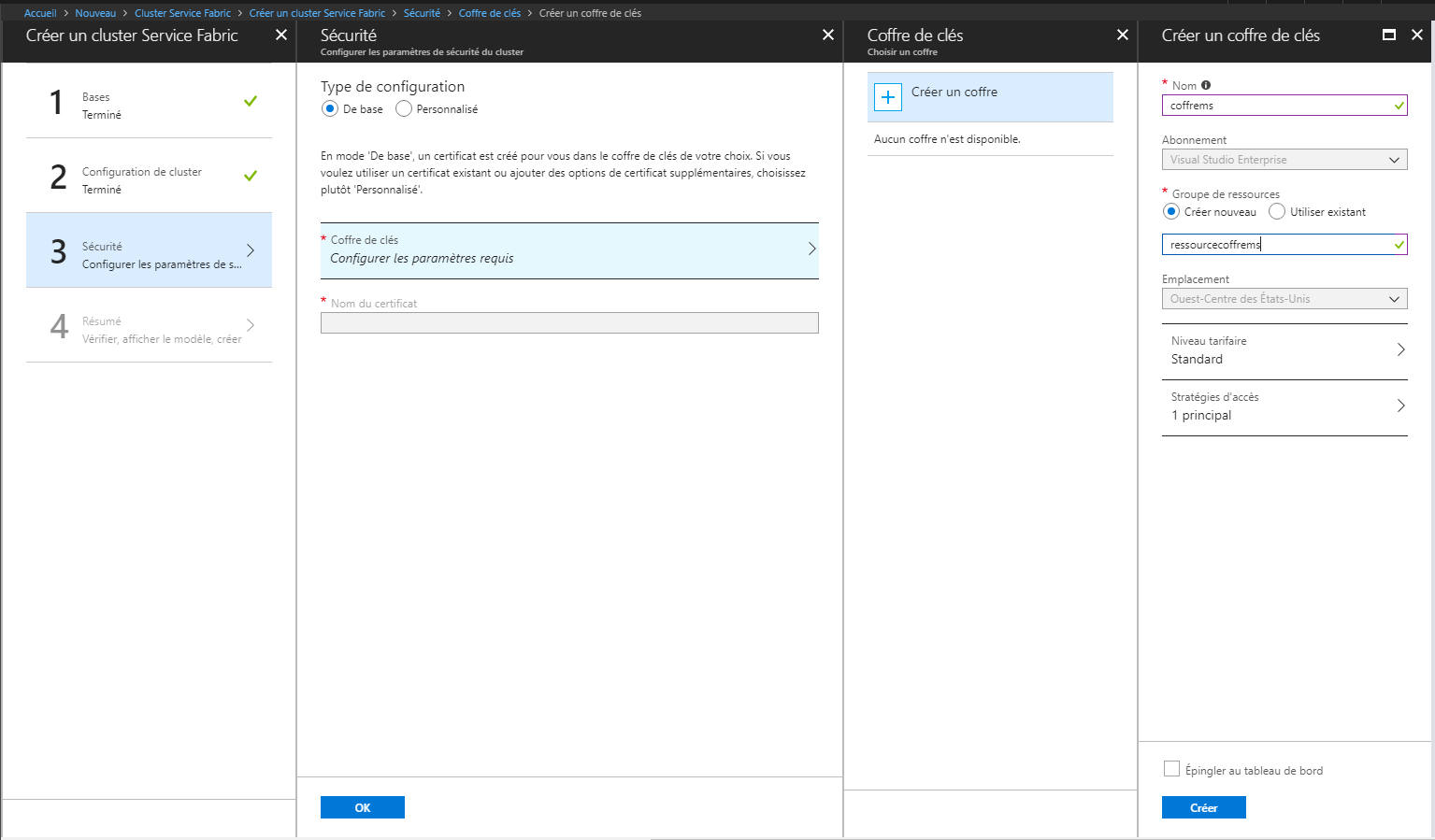
Task: Click the green checkmark of Configuration de cluster step
Action: coord(251,176)
